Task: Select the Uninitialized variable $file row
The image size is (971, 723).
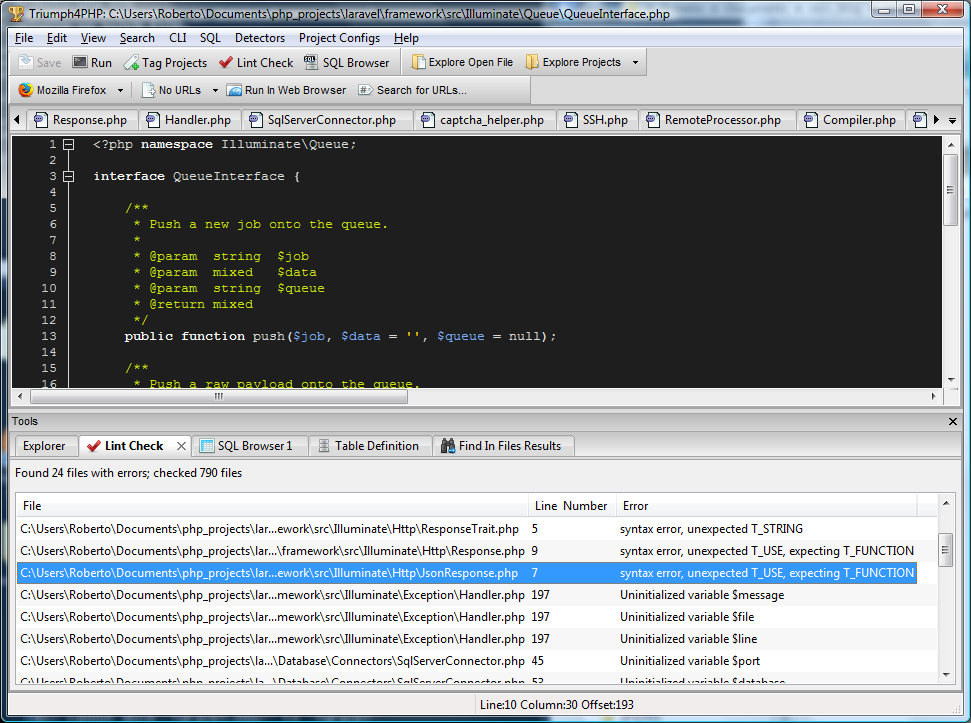Action: point(467,617)
